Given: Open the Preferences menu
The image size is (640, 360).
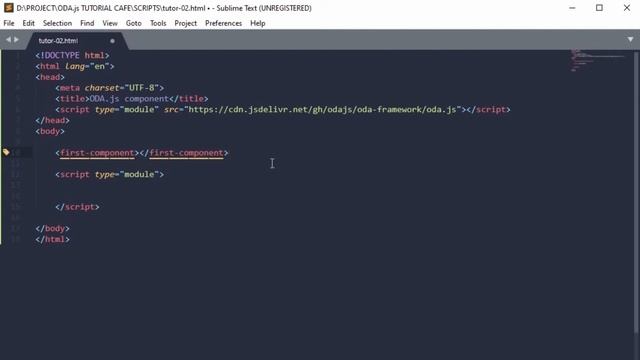Looking at the screenshot, I should [x=223, y=23].
